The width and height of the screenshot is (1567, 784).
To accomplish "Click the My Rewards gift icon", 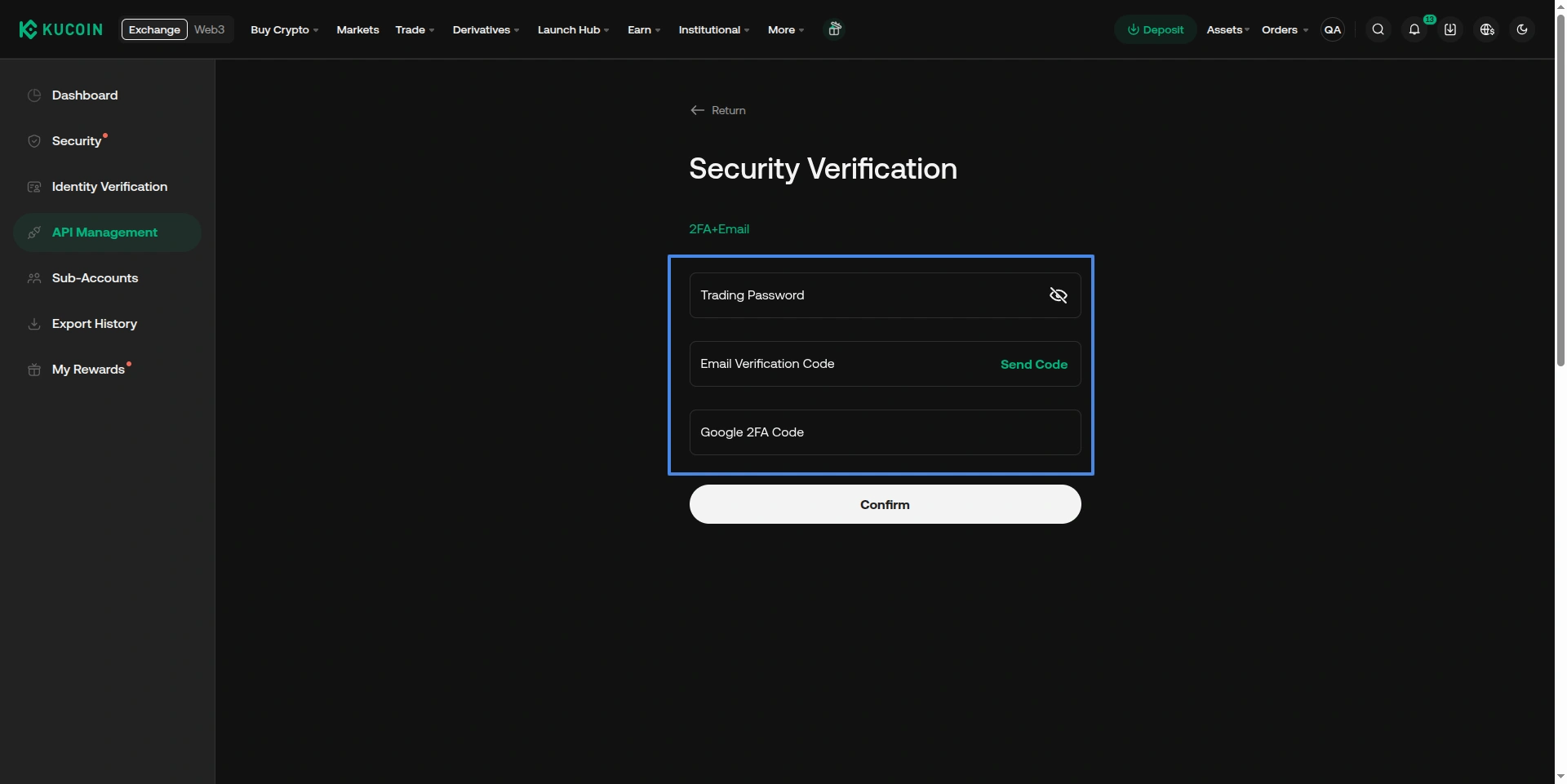I will coord(34,370).
